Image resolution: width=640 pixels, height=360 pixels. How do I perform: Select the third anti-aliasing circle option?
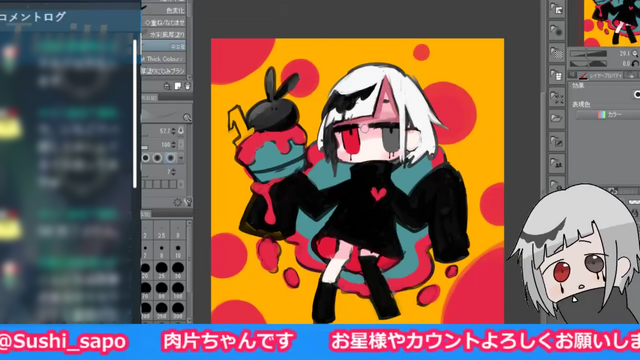point(170,158)
